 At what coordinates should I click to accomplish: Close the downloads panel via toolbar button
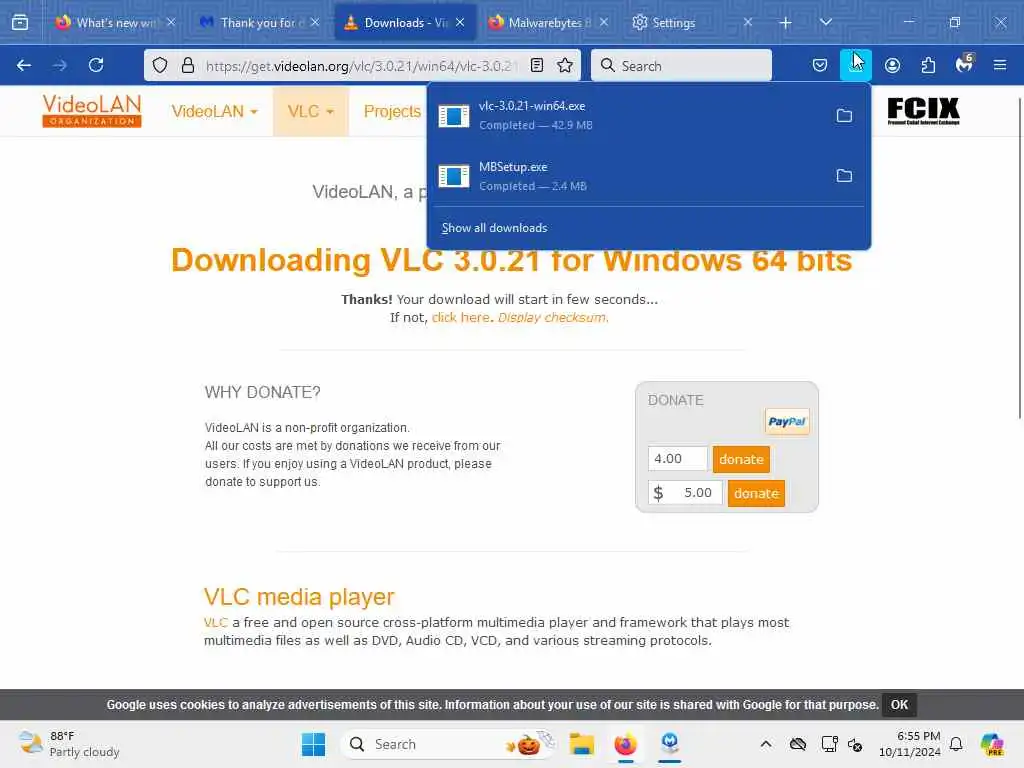[856, 65]
